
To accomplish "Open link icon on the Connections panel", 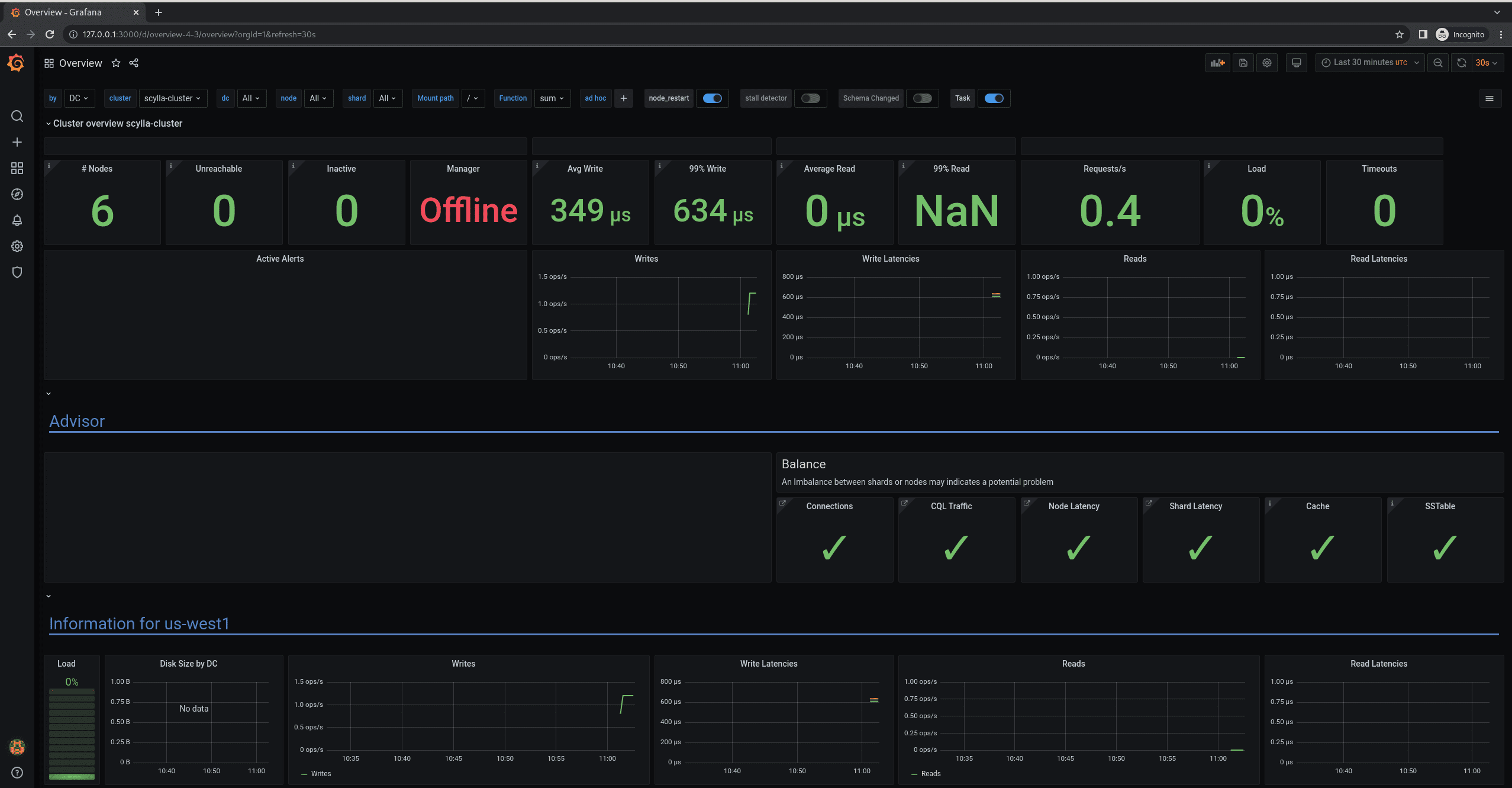I will tap(782, 503).
